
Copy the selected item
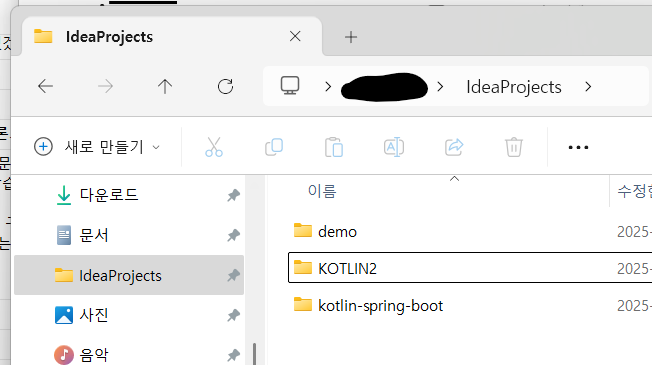coord(274,147)
